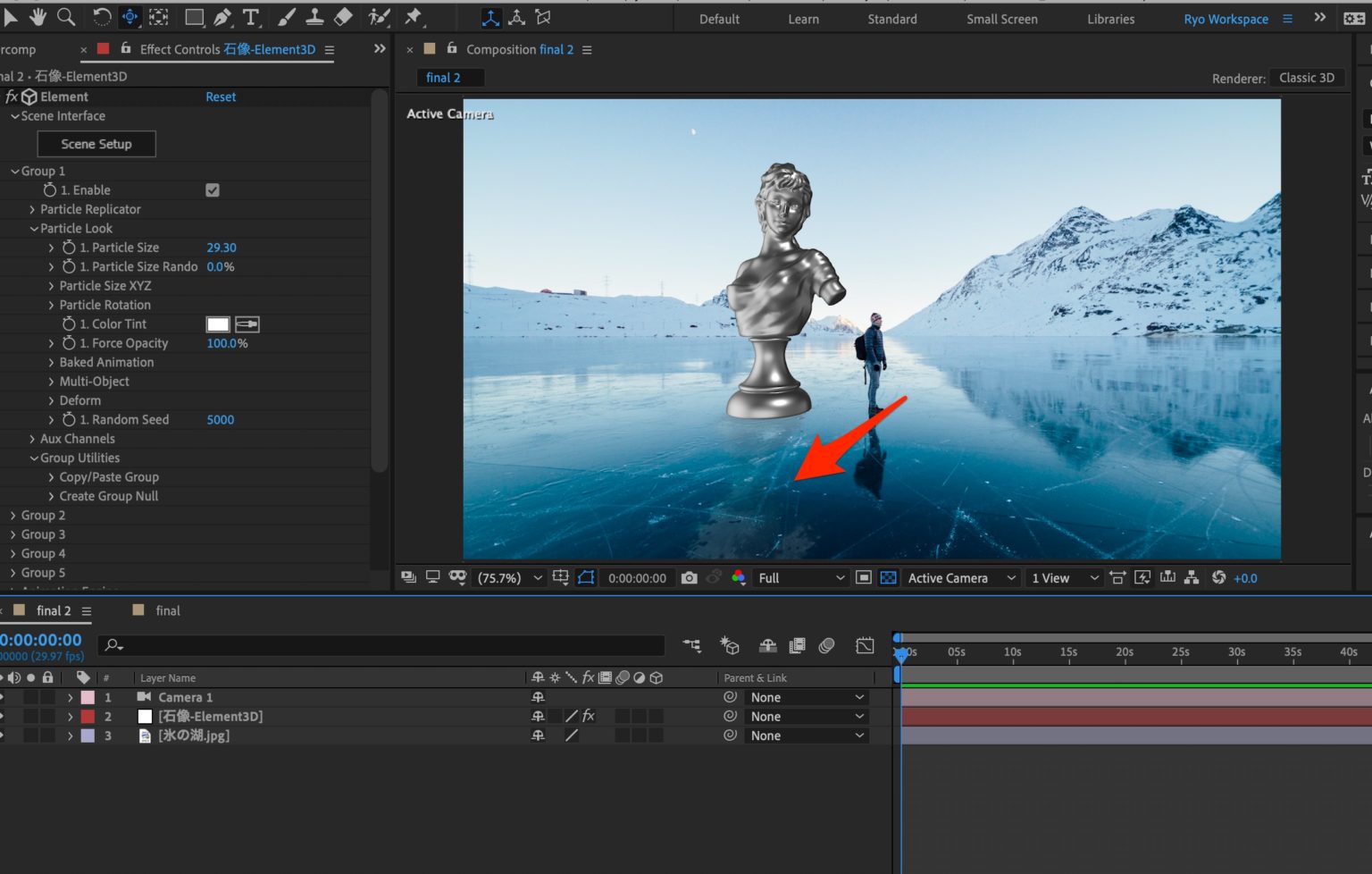1372x874 pixels.
Task: Select the Pen tool
Action: coord(223,17)
